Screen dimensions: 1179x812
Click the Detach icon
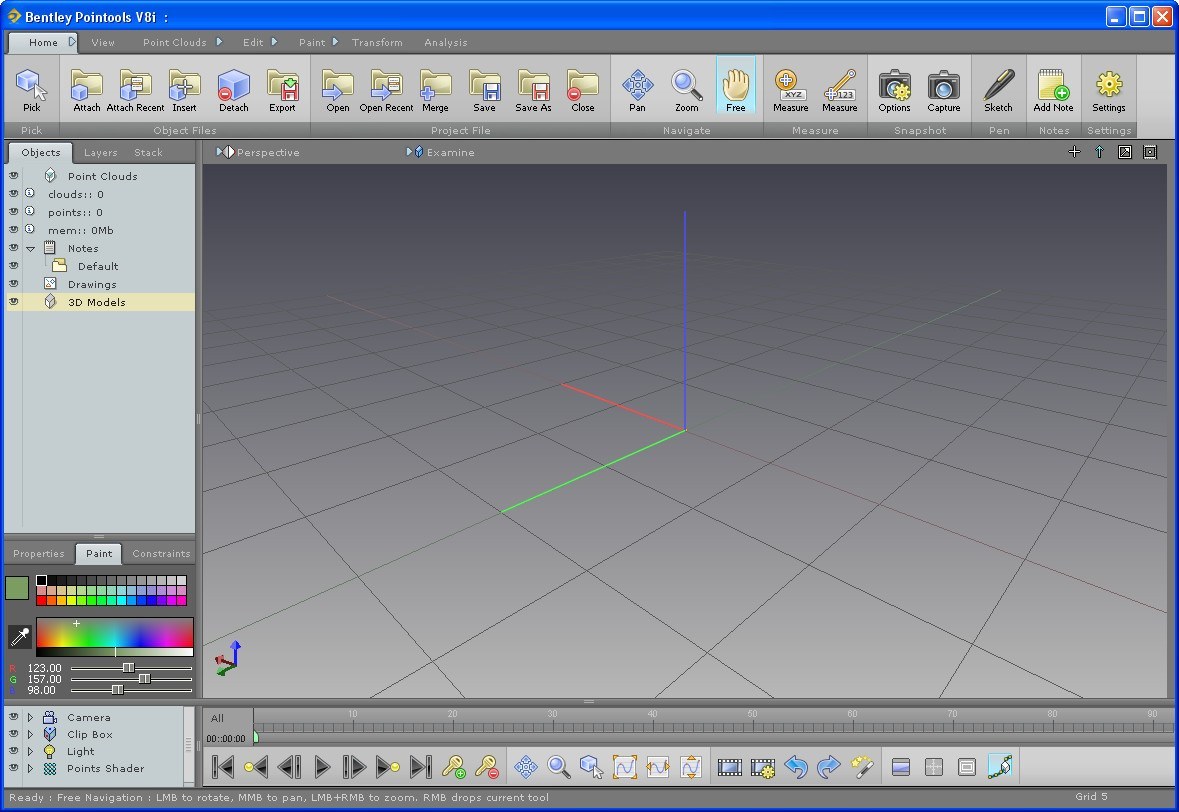pos(233,87)
